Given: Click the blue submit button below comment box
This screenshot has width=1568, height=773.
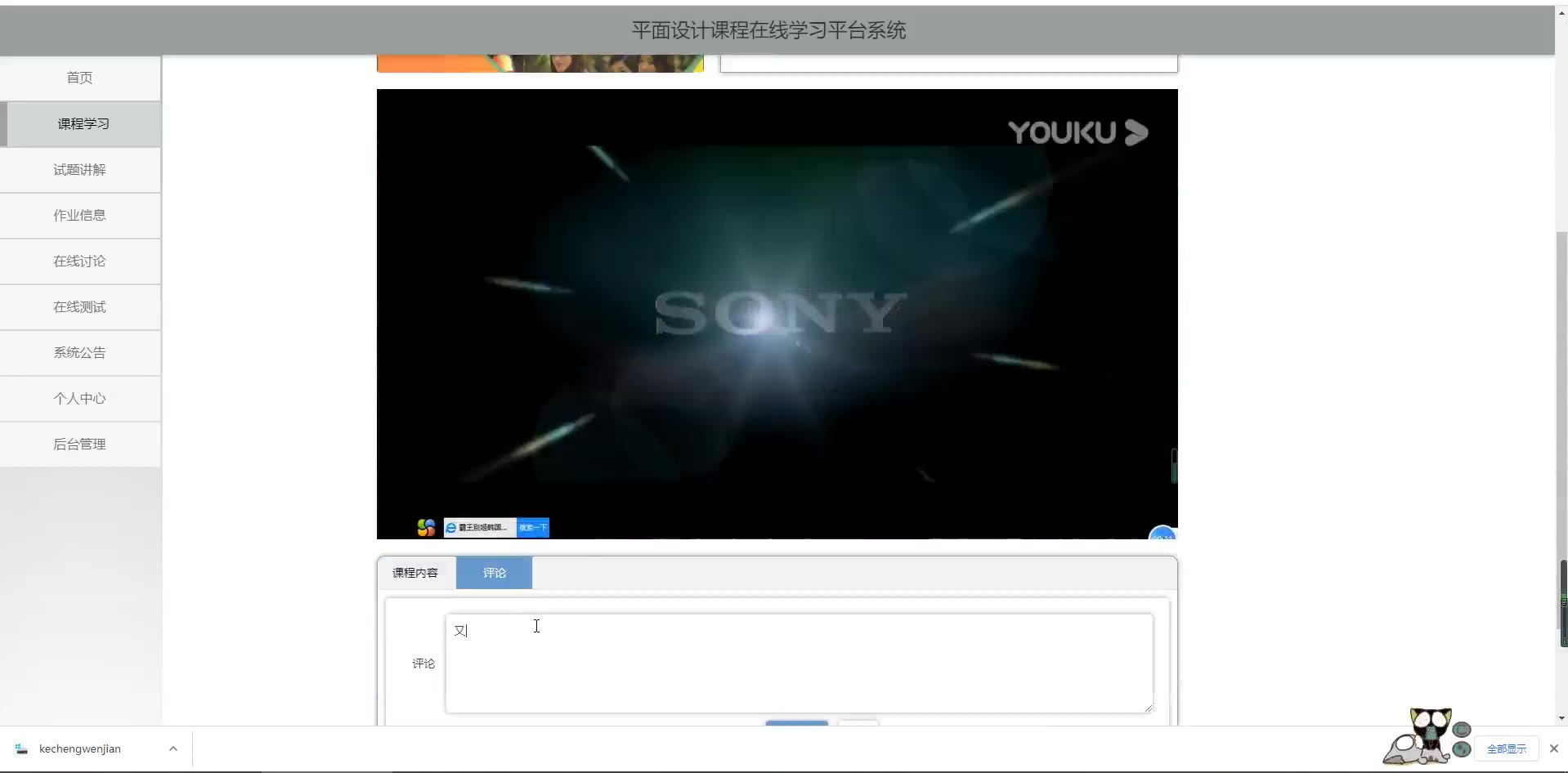Looking at the screenshot, I should point(797,723).
